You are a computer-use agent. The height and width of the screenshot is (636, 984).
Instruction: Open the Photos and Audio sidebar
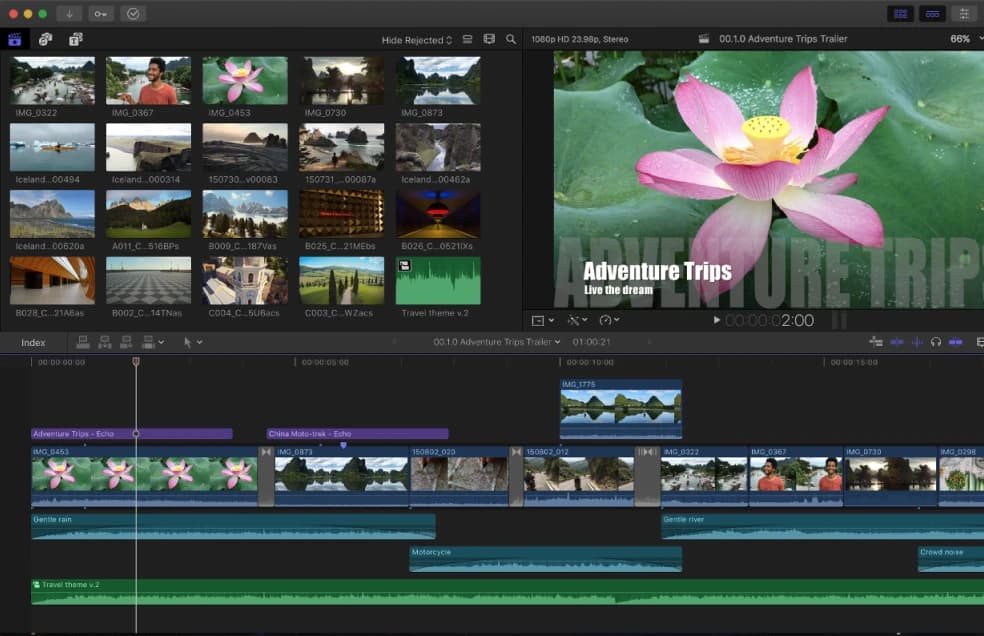pyautogui.click(x=45, y=39)
